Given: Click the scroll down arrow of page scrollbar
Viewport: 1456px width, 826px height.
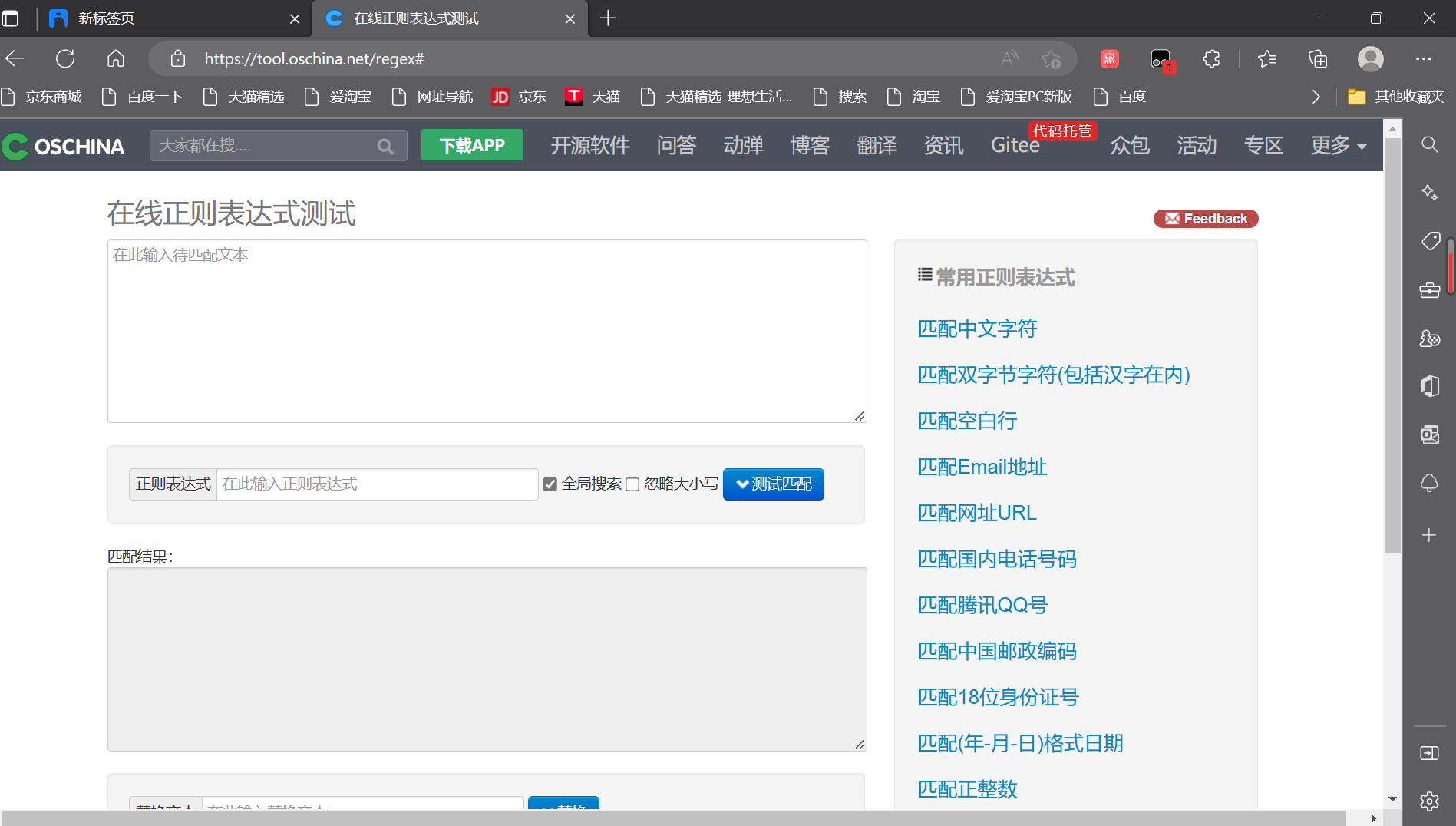Looking at the screenshot, I should 1392,799.
